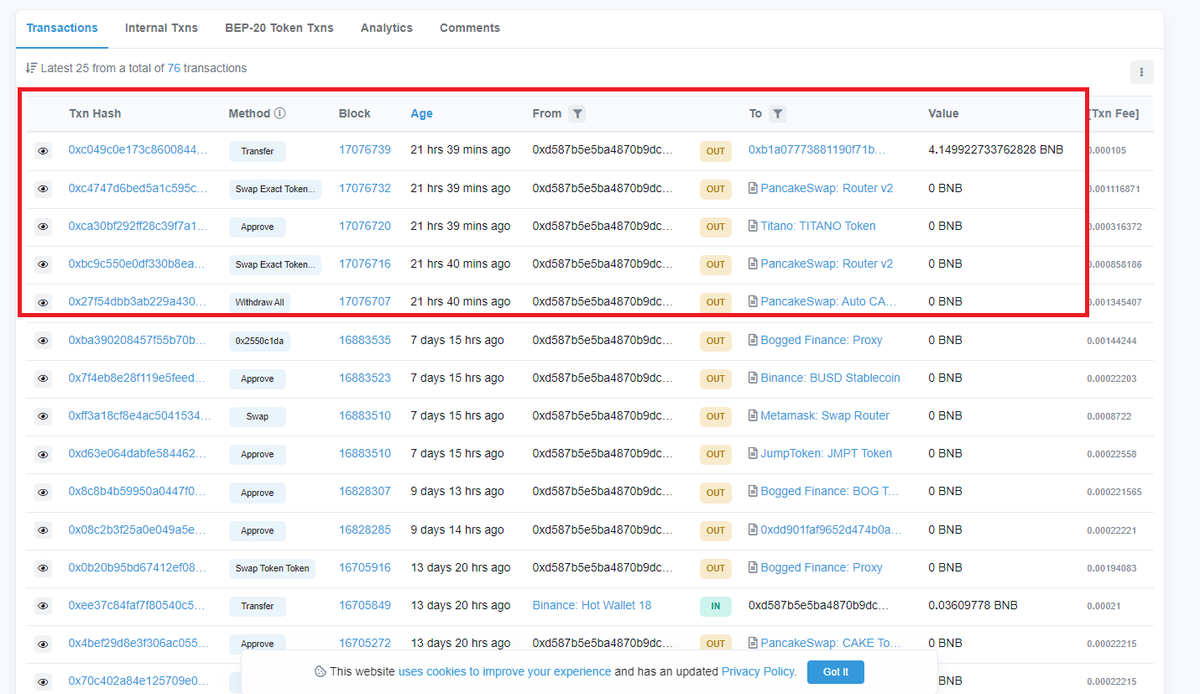Open block 17076707
1200x694 pixels.
click(x=365, y=302)
